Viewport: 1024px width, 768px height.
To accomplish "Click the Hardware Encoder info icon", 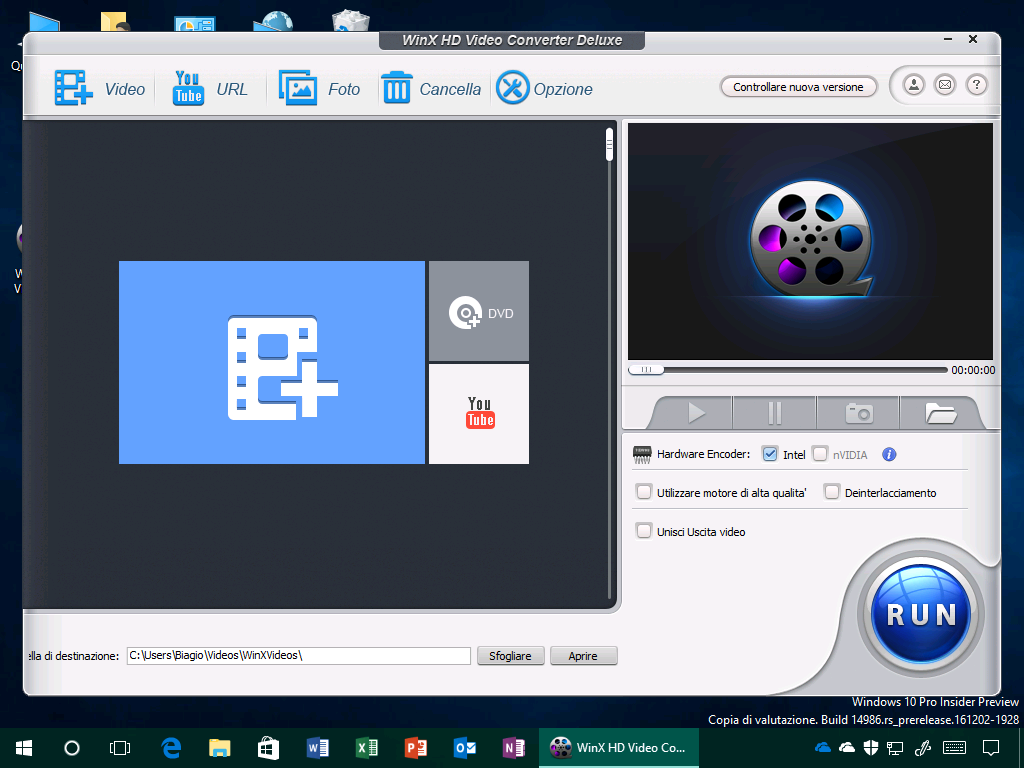I will tap(889, 455).
